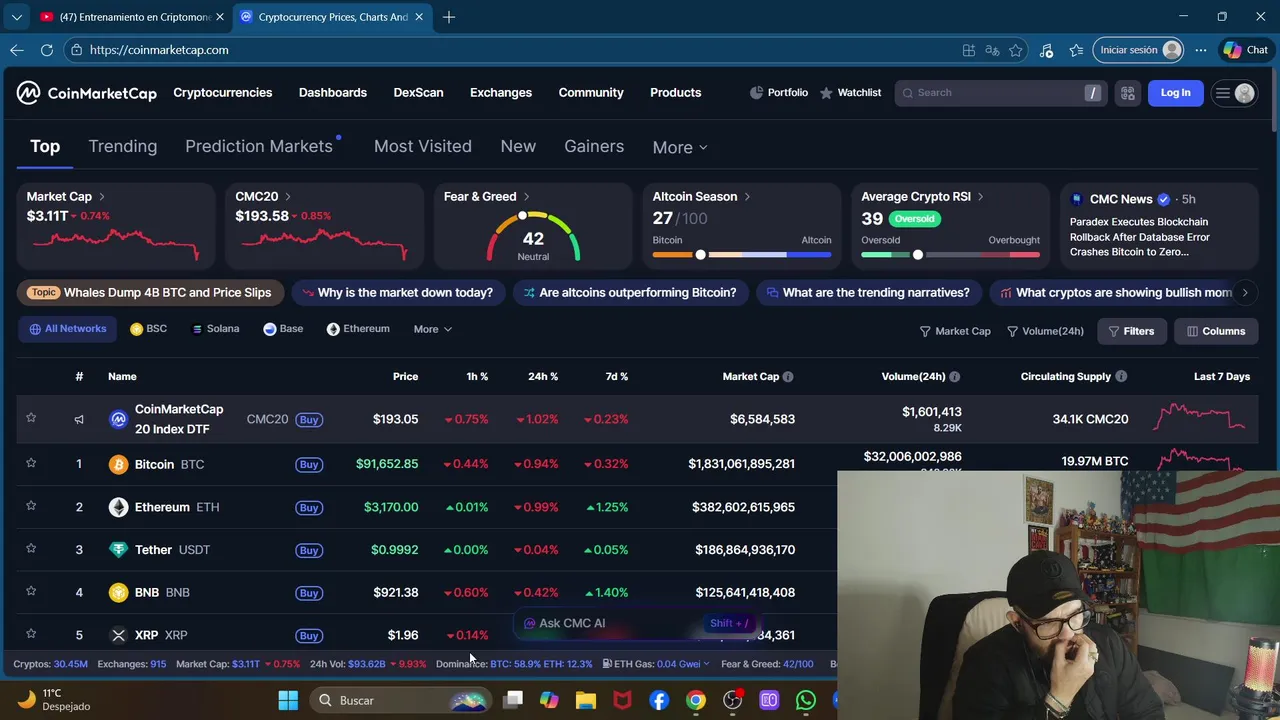Switch to the Most Visited tab
The image size is (1280, 720).
pos(423,146)
